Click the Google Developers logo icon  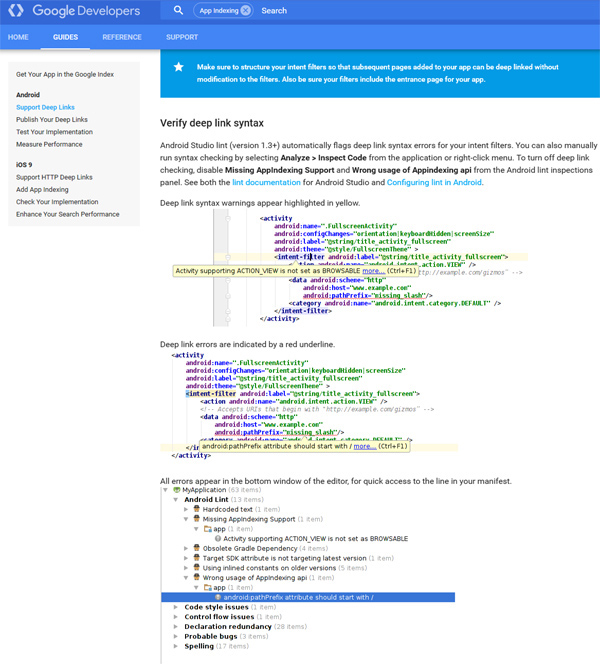pos(19,11)
